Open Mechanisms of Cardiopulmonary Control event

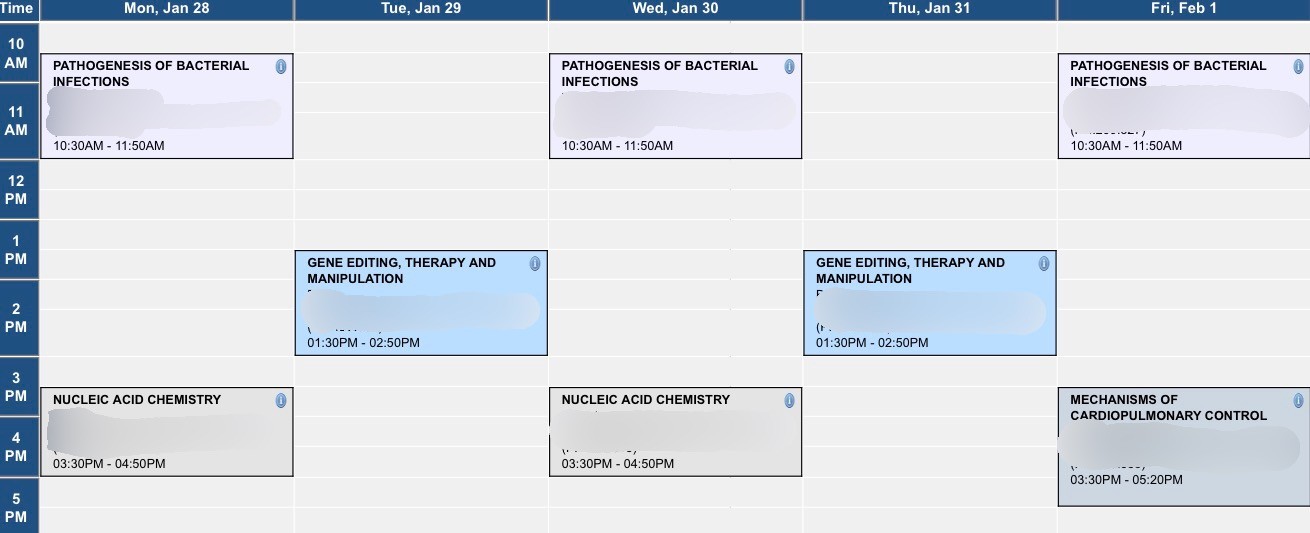(x=1184, y=447)
